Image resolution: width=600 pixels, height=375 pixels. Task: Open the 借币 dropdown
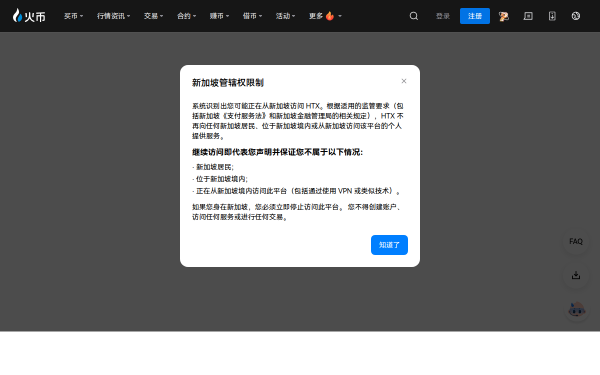pyautogui.click(x=252, y=16)
